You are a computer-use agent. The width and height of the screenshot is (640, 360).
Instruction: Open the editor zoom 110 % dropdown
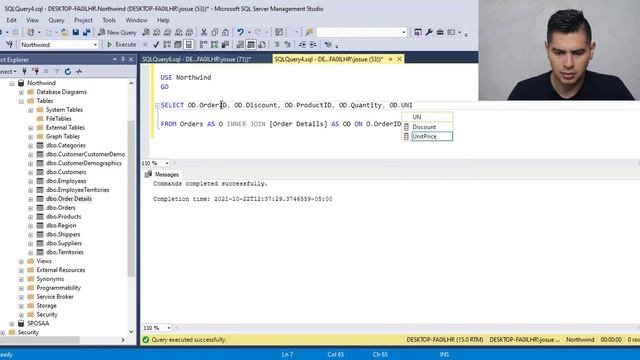point(167,163)
